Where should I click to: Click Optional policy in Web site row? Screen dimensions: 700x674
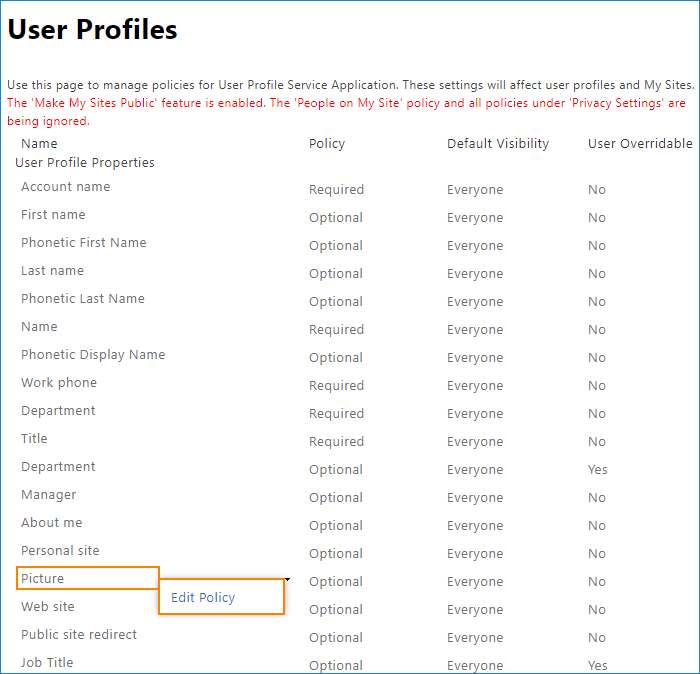point(336,609)
